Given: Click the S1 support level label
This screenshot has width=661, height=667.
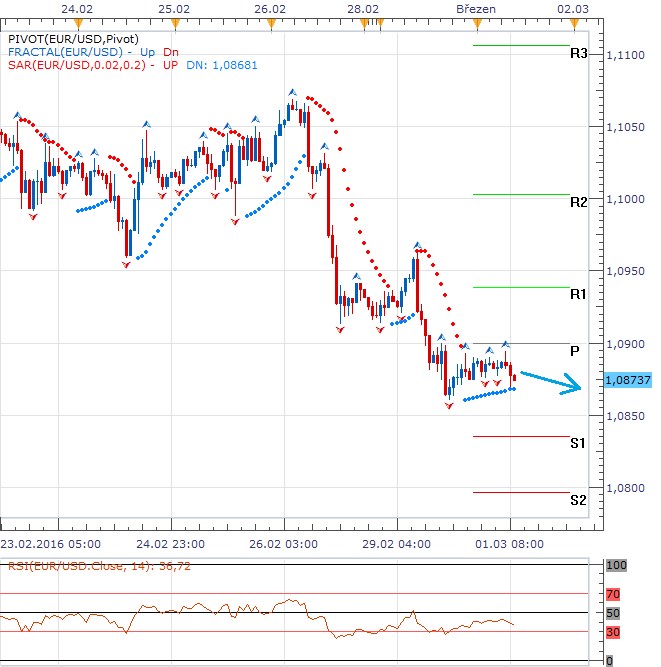Looking at the screenshot, I should pos(578,442).
